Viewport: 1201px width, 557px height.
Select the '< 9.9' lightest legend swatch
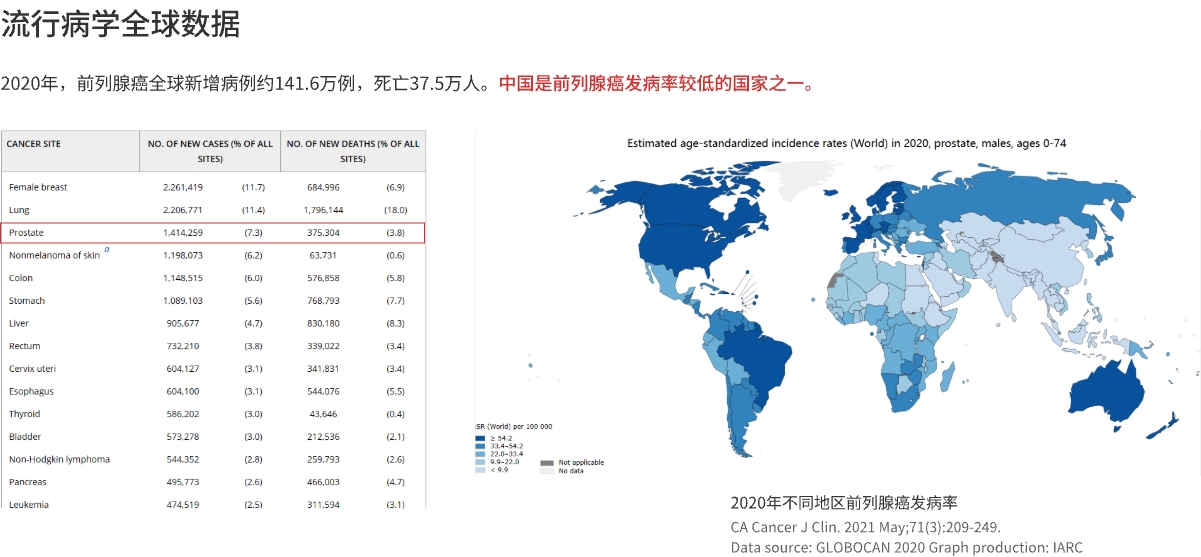pos(481,470)
